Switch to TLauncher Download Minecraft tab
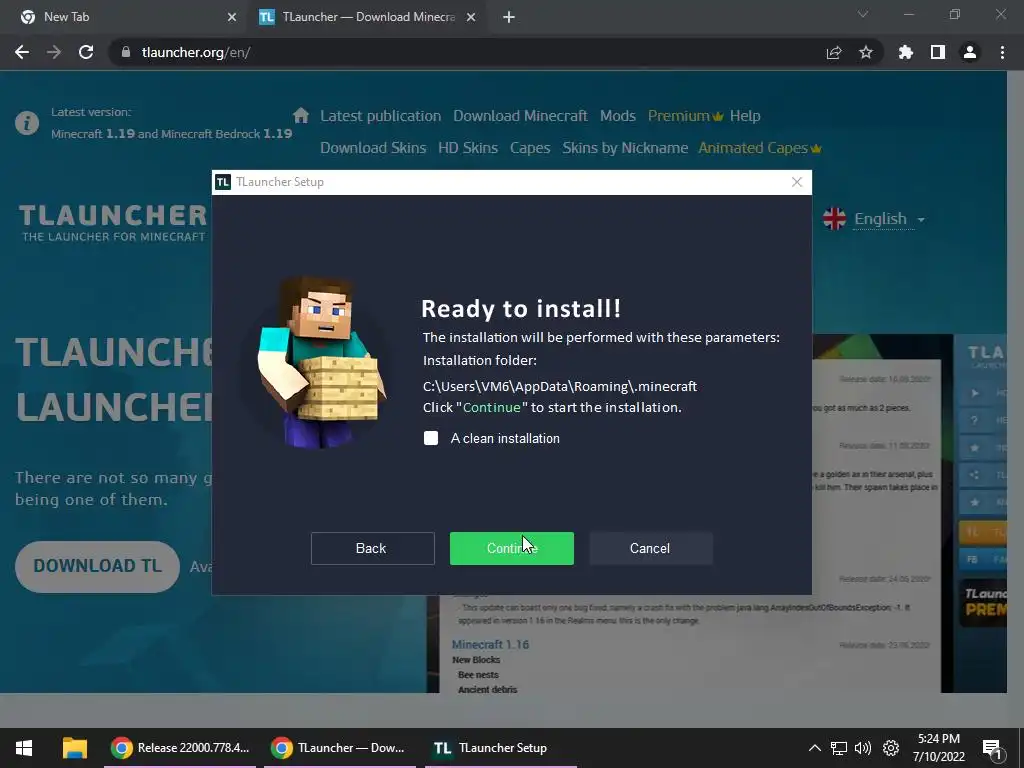 coord(368,17)
